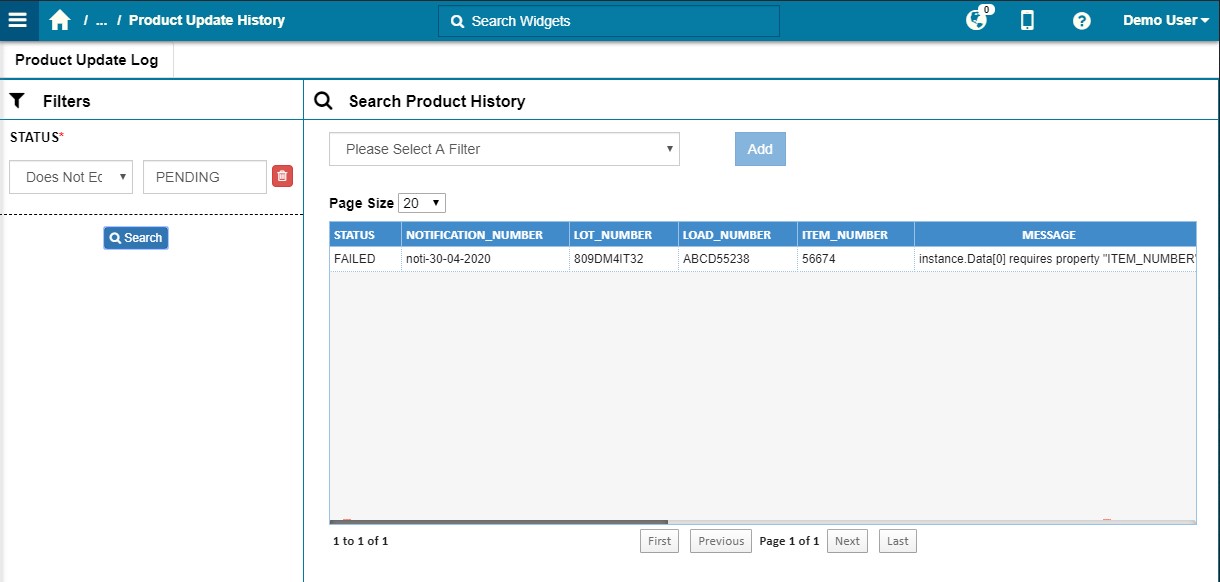The width and height of the screenshot is (1220, 582).
Task: Open the Please Select A Filter dropdown
Action: click(503, 148)
